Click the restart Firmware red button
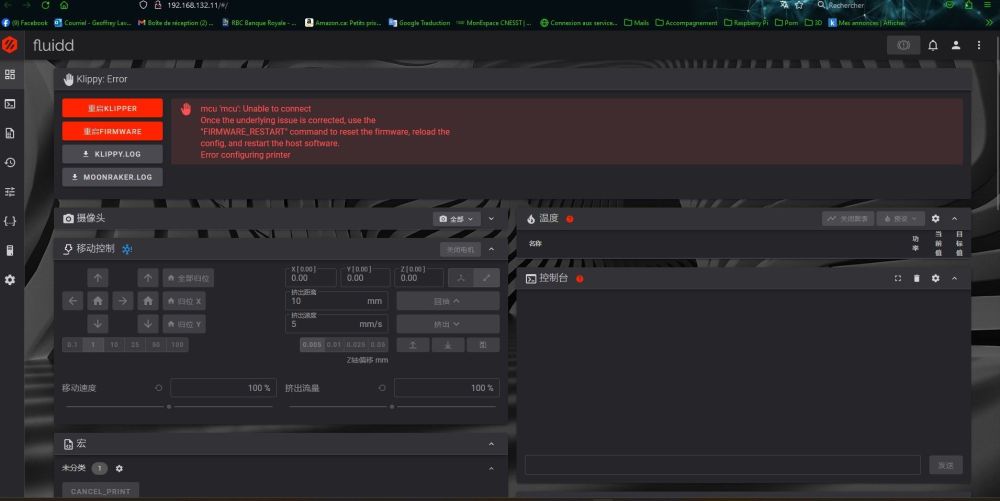1000x501 pixels. (x=112, y=131)
